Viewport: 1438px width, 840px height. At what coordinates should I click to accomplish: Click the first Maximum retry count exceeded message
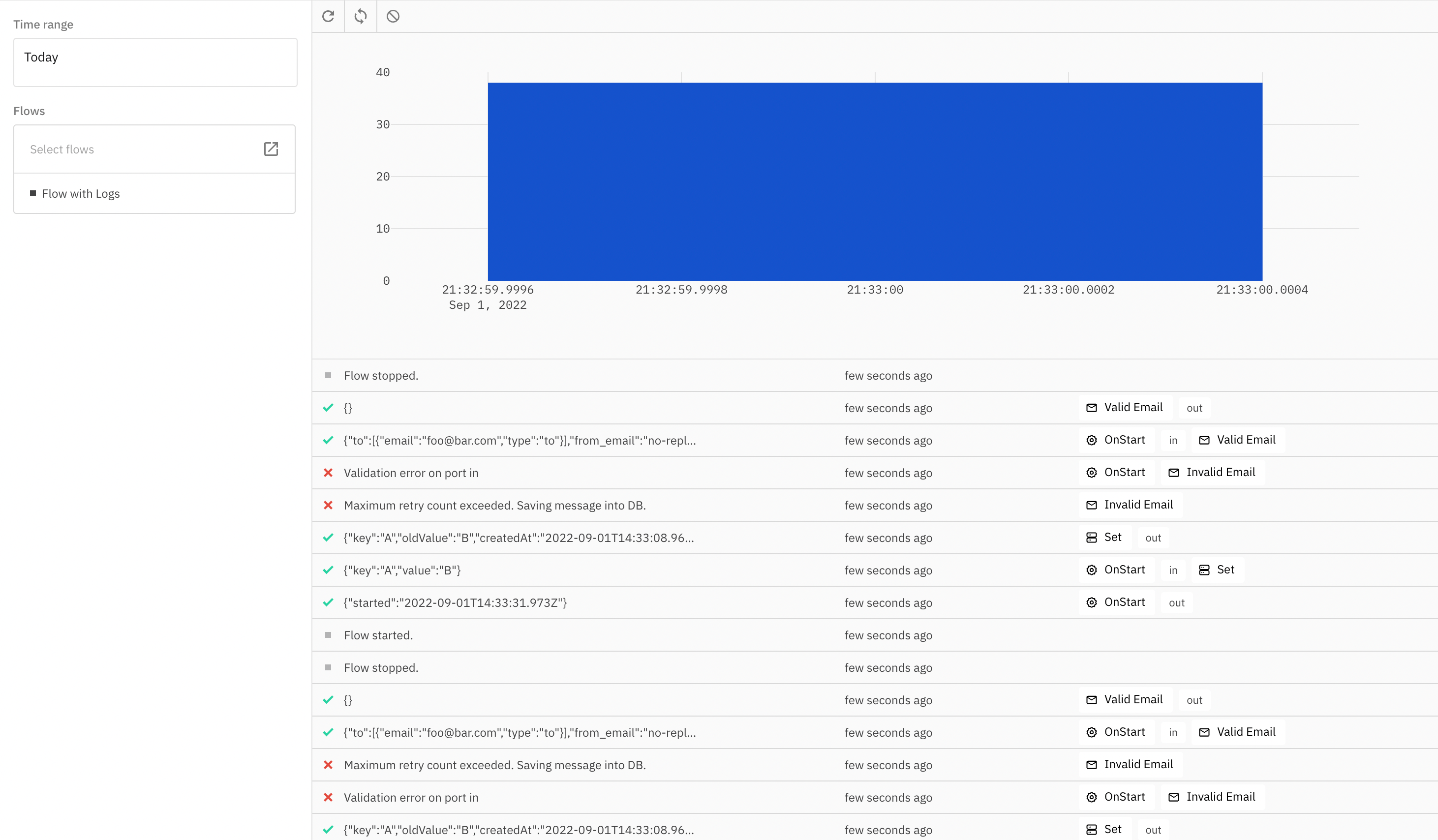tap(494, 505)
